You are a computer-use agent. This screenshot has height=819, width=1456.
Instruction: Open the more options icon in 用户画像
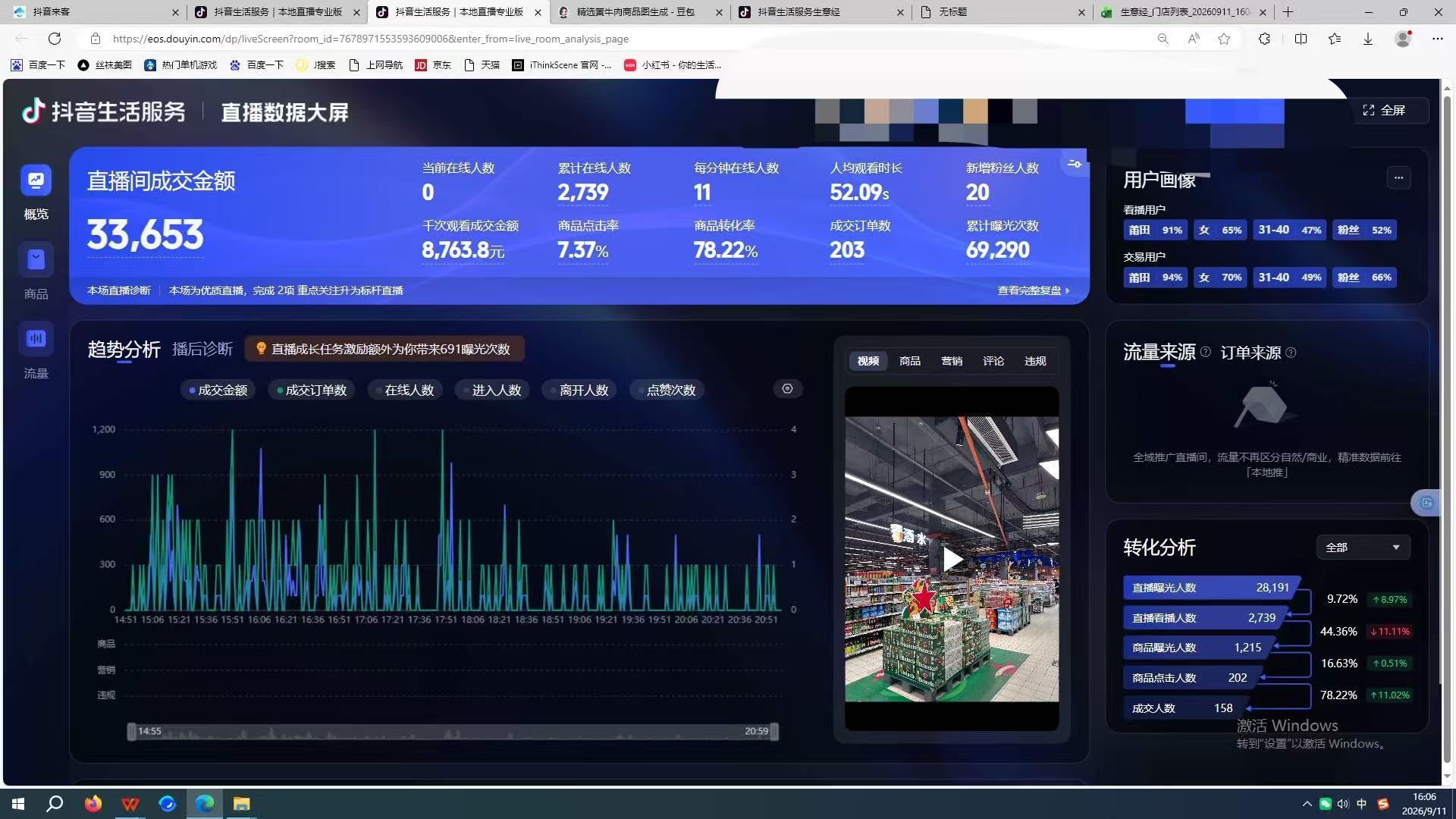tap(1398, 178)
